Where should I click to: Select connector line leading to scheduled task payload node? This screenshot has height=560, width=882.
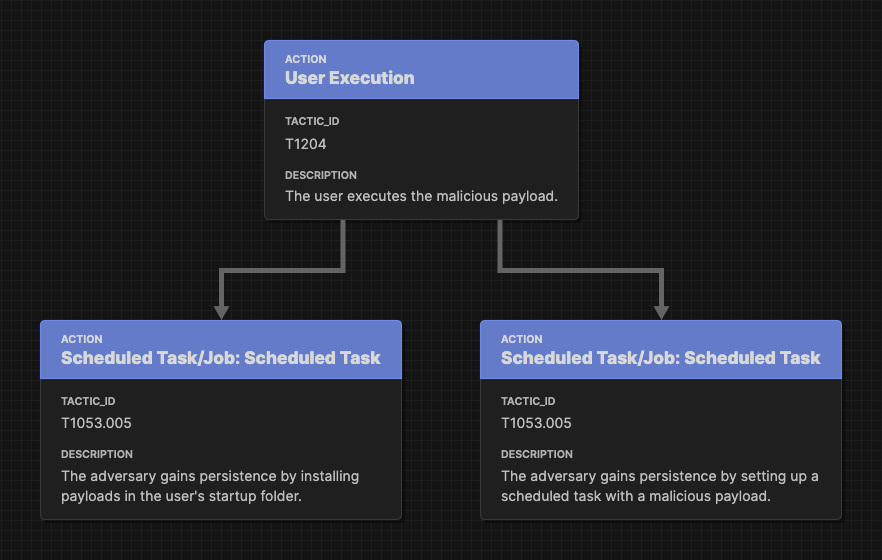[579, 271]
